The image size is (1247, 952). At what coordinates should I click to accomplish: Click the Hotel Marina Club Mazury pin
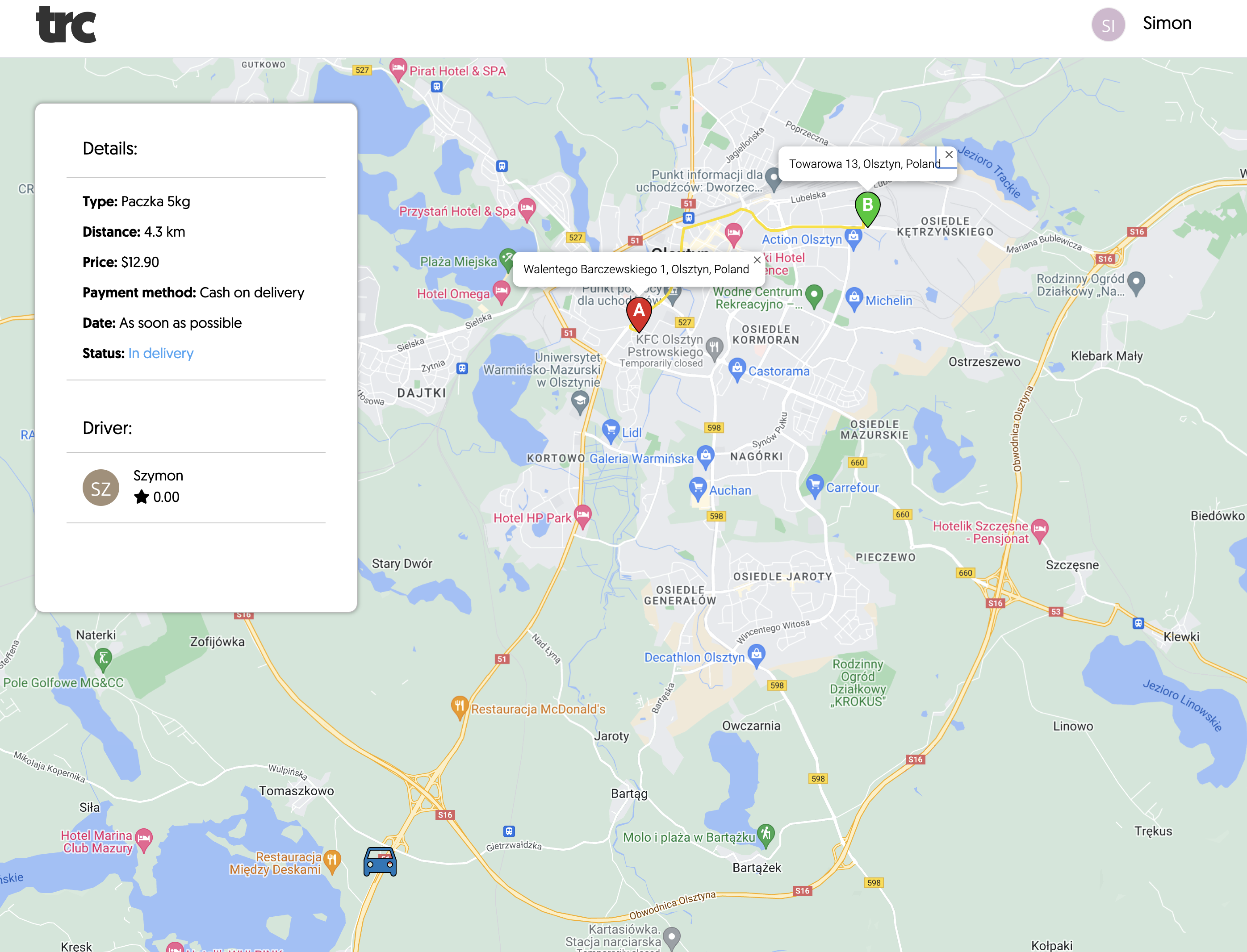pos(144,839)
